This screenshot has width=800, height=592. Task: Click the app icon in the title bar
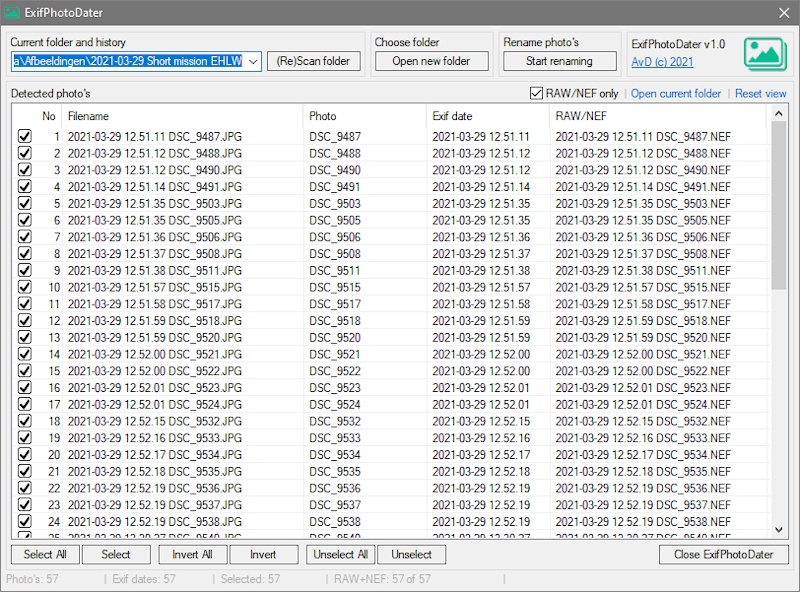(x=12, y=13)
